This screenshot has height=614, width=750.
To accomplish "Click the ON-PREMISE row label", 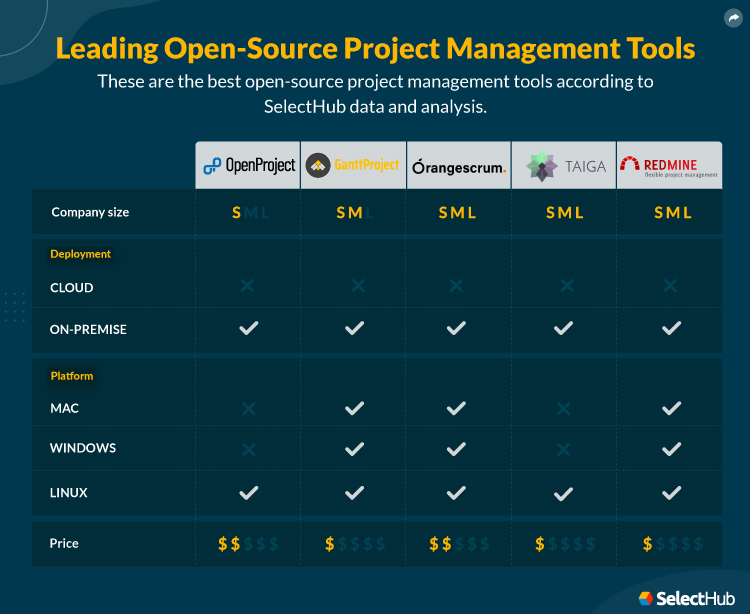I will pos(88,329).
